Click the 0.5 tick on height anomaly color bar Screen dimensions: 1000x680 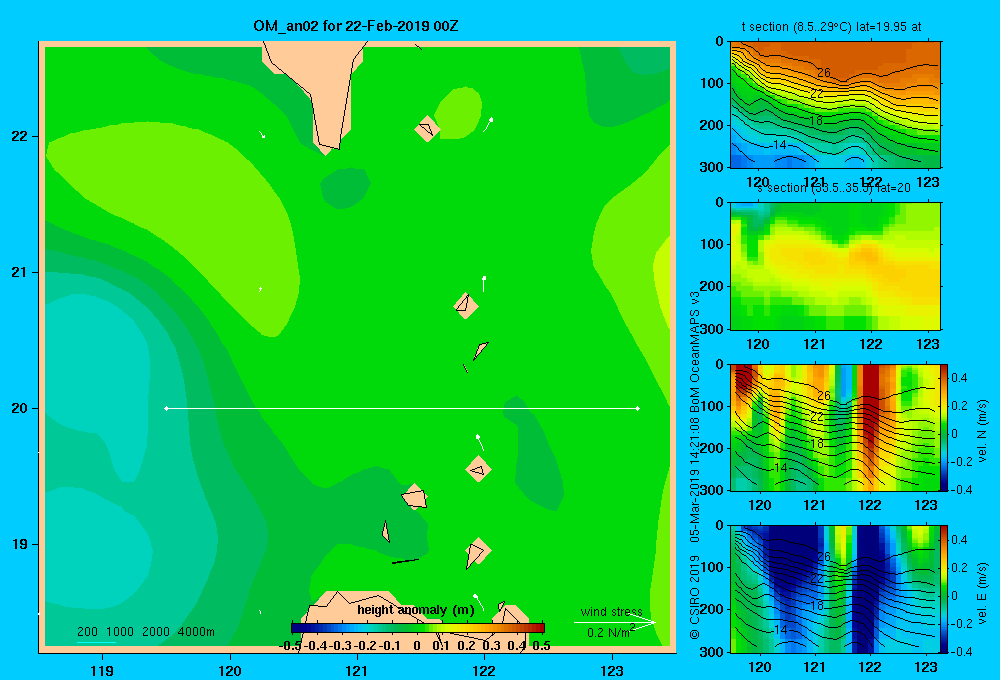point(541,646)
